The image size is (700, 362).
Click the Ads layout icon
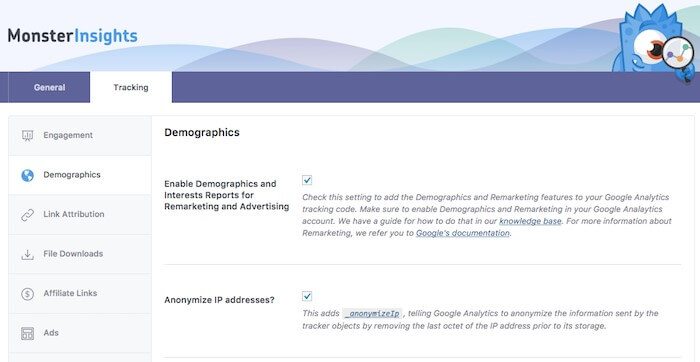tap(28, 333)
